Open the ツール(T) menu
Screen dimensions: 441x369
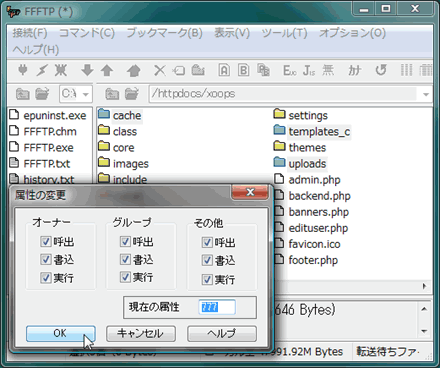pos(284,33)
